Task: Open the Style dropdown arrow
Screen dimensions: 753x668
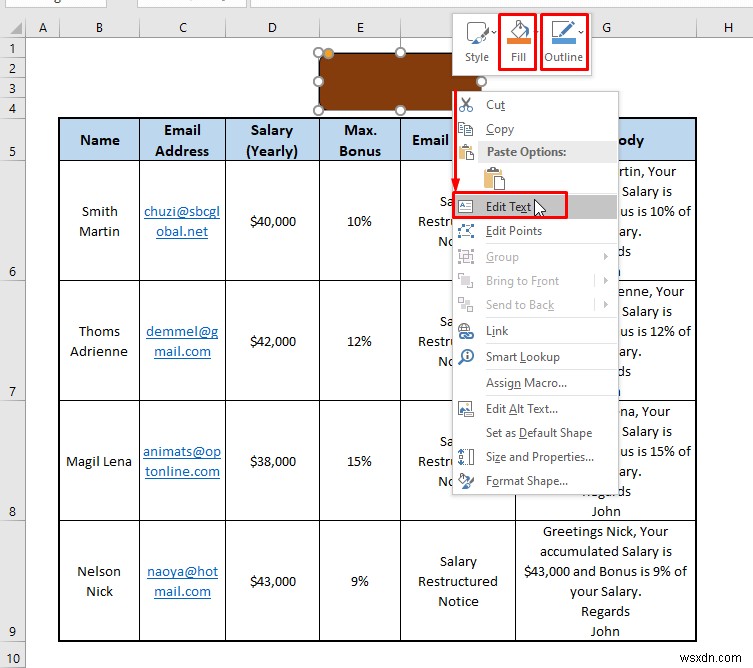Action: [494, 32]
